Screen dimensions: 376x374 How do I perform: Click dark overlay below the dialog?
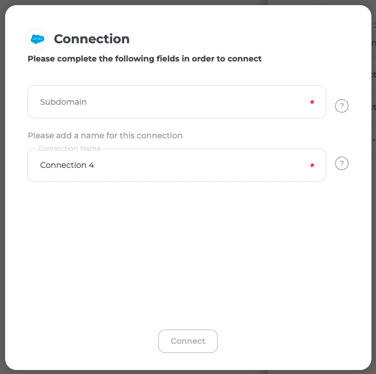tap(188, 372)
